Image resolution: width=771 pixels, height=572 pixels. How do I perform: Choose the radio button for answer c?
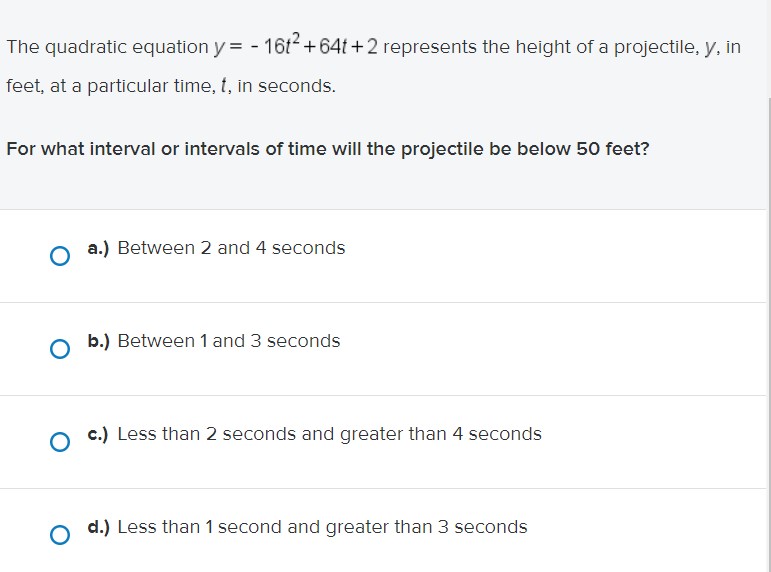[x=59, y=442]
